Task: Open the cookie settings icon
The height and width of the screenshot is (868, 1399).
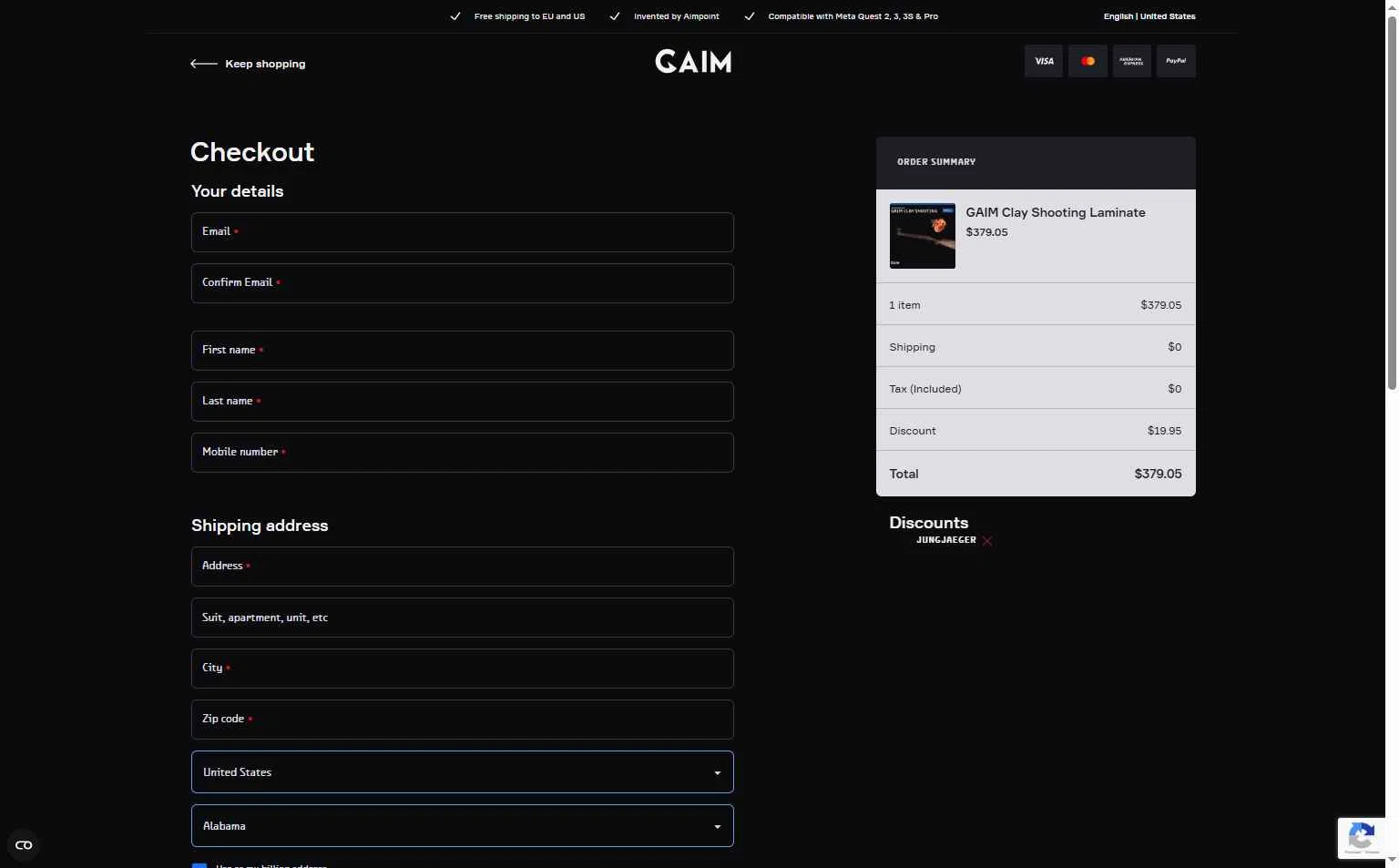Action: click(x=24, y=845)
